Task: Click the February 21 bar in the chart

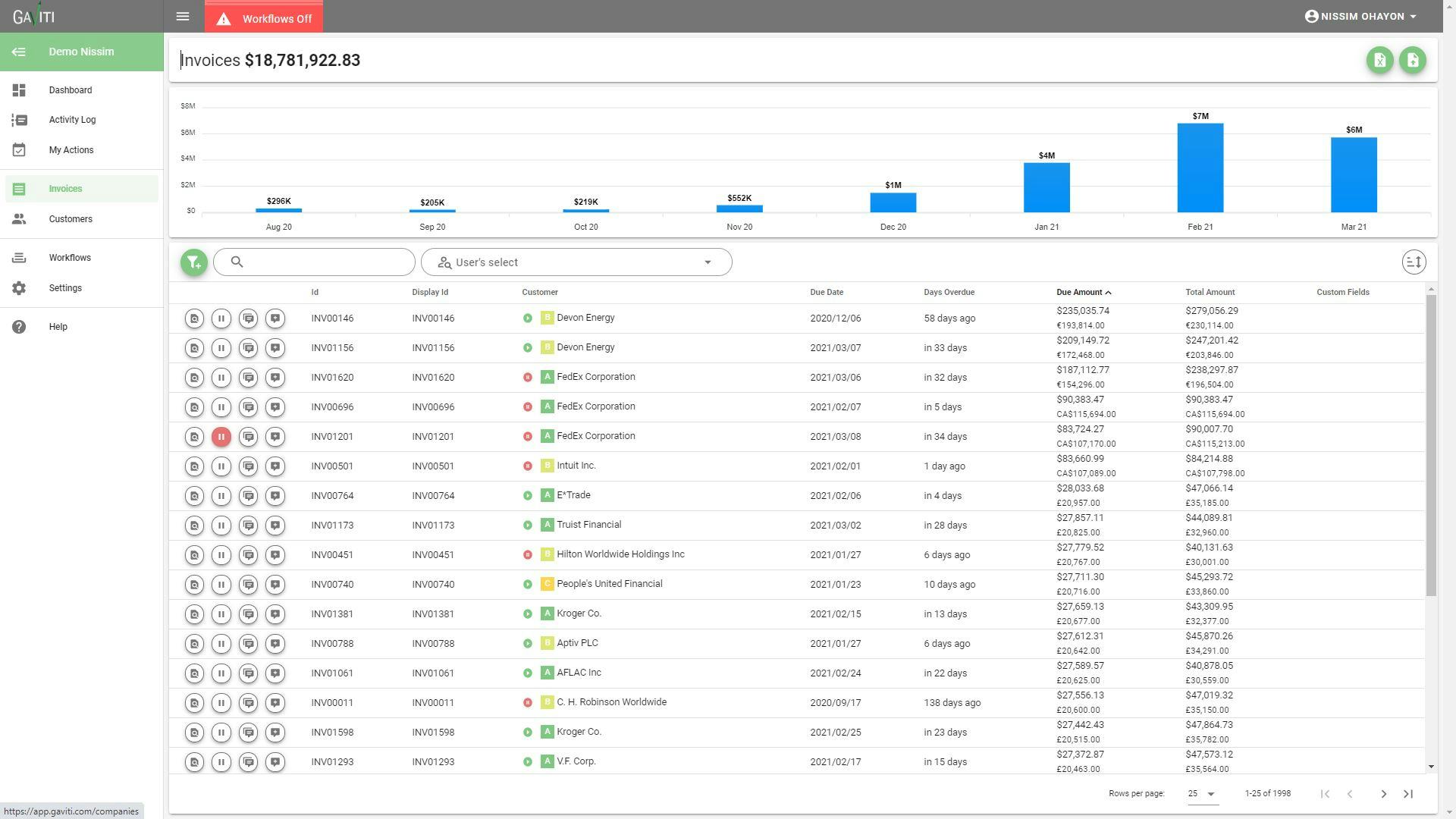Action: pos(1200,168)
